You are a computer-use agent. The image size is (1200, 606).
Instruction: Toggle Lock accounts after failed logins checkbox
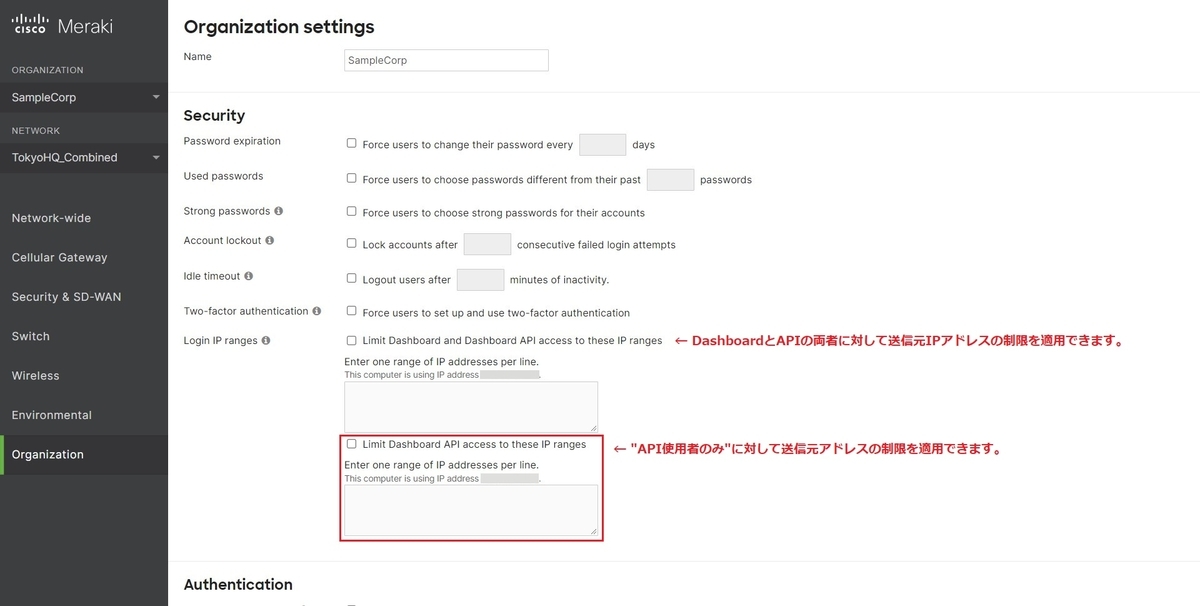(351, 243)
